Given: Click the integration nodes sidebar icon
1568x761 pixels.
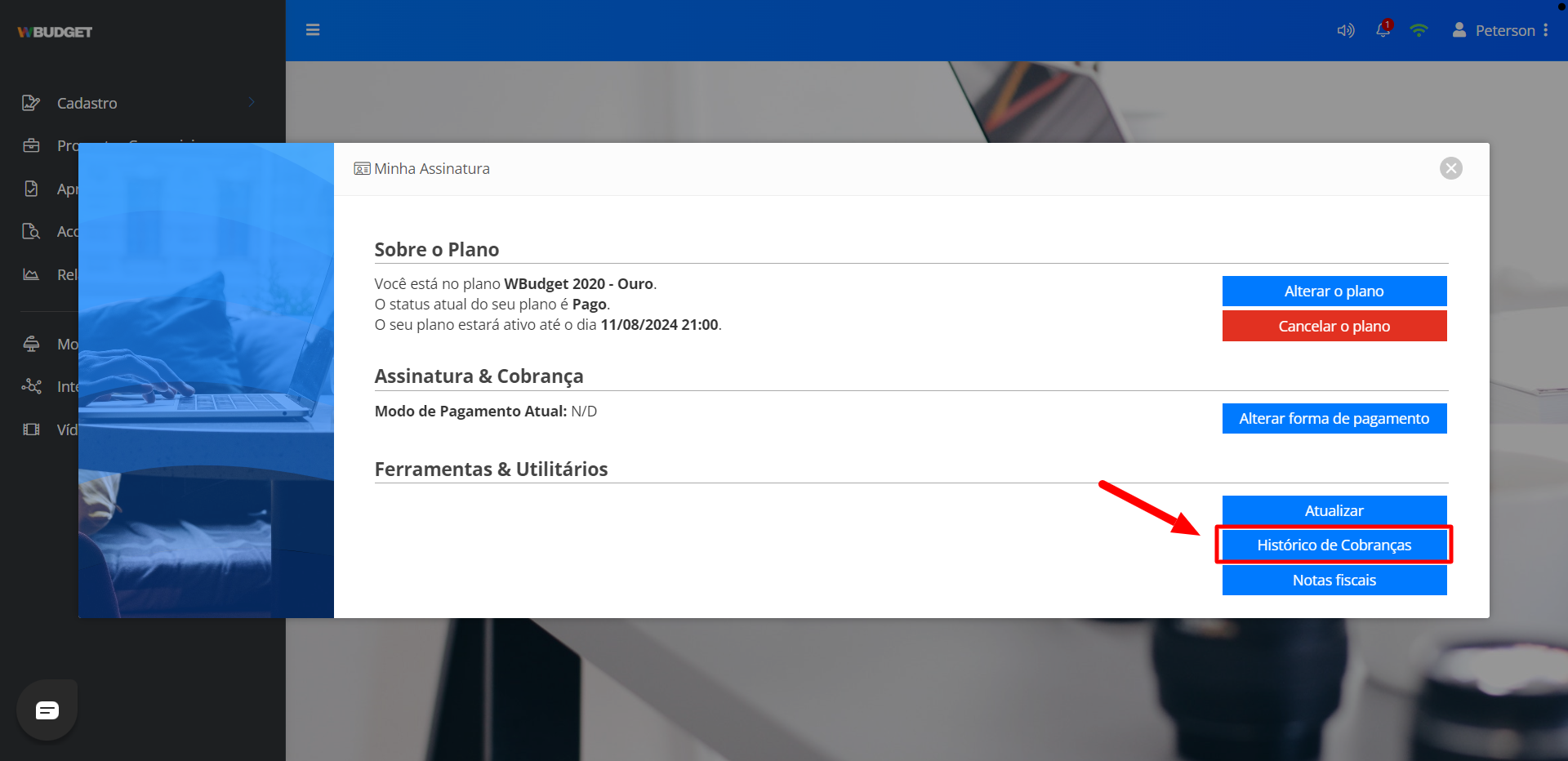Looking at the screenshot, I should tap(31, 386).
